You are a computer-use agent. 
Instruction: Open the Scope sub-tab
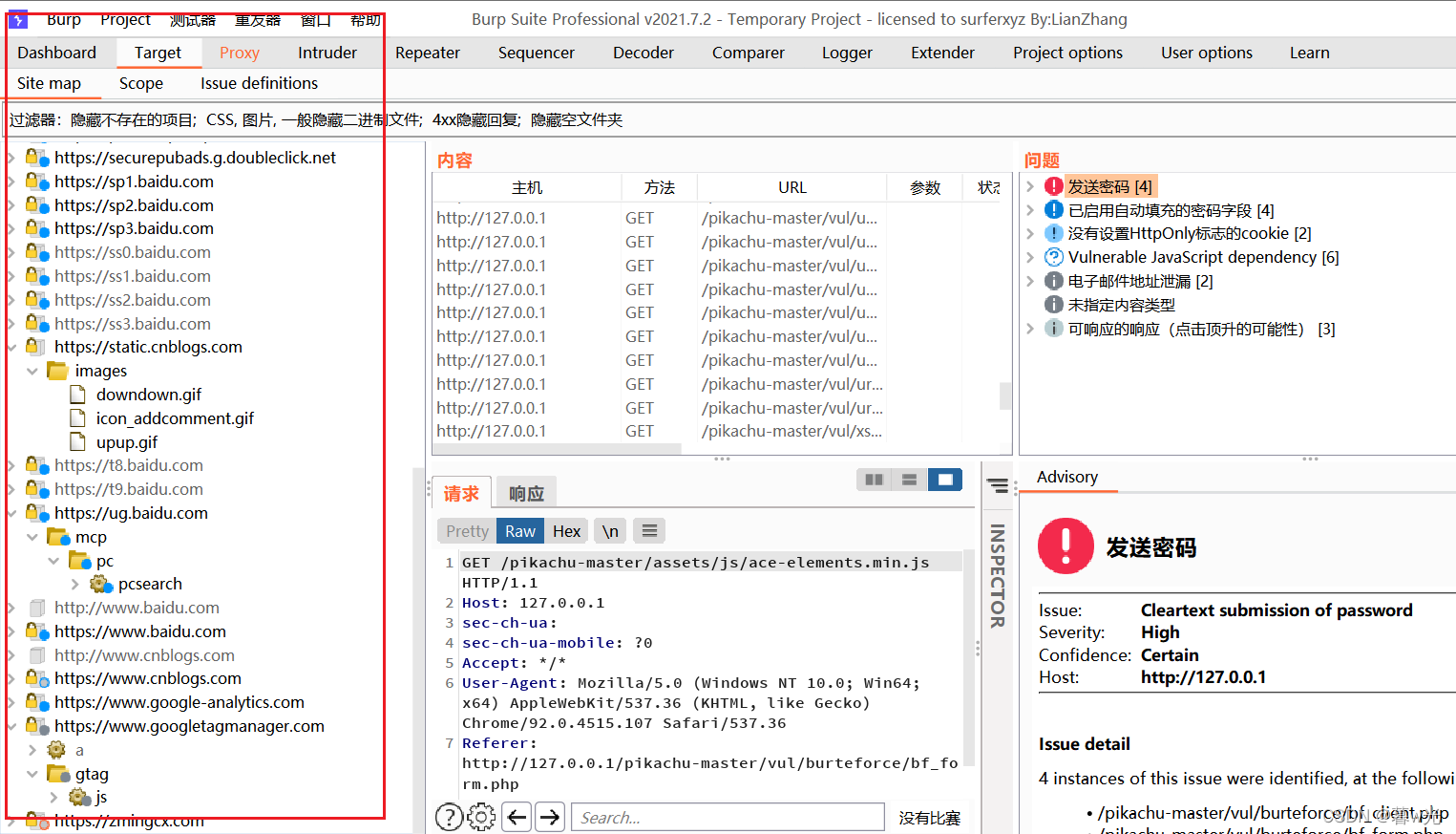coord(141,83)
